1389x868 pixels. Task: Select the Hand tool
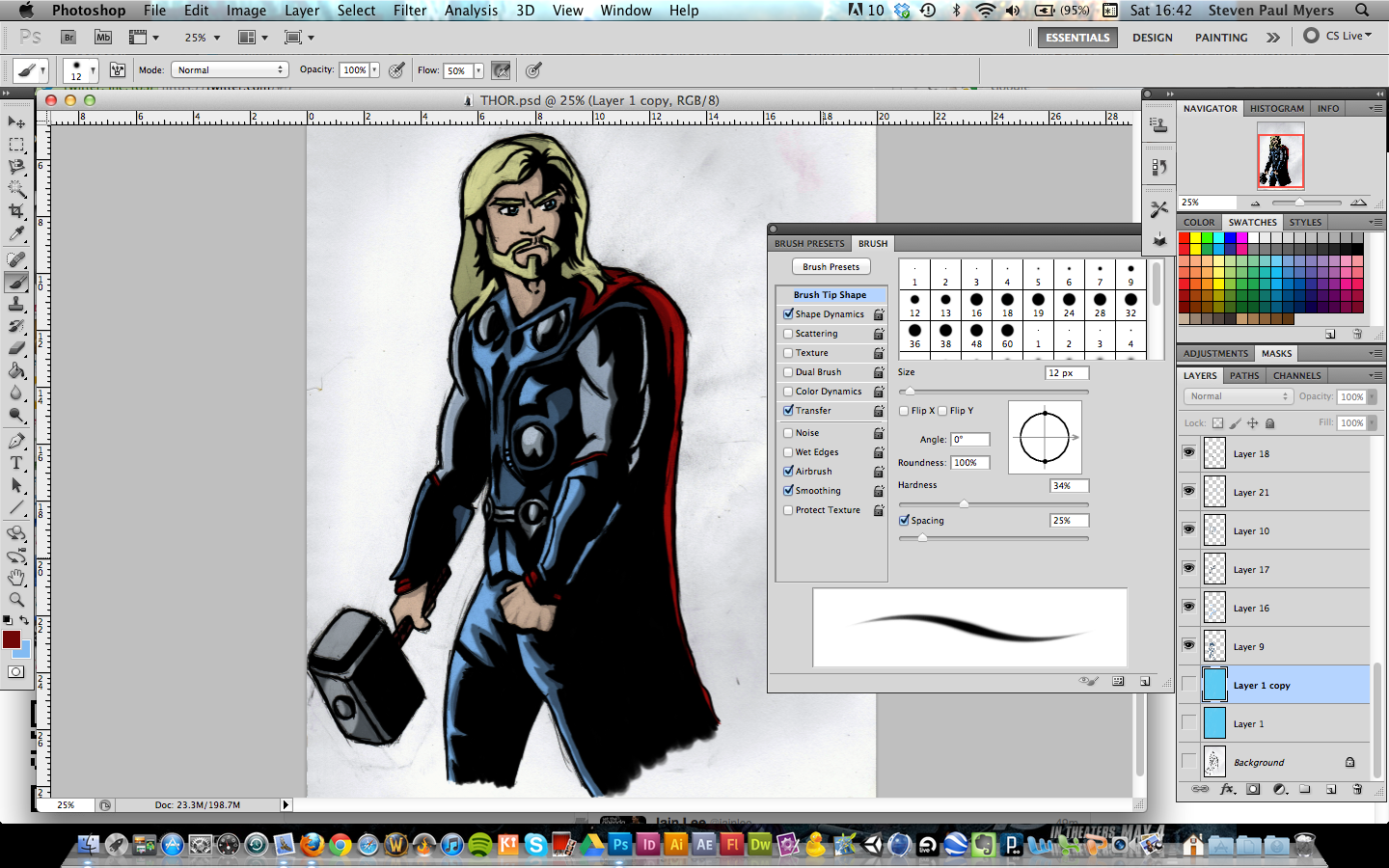click(x=16, y=578)
